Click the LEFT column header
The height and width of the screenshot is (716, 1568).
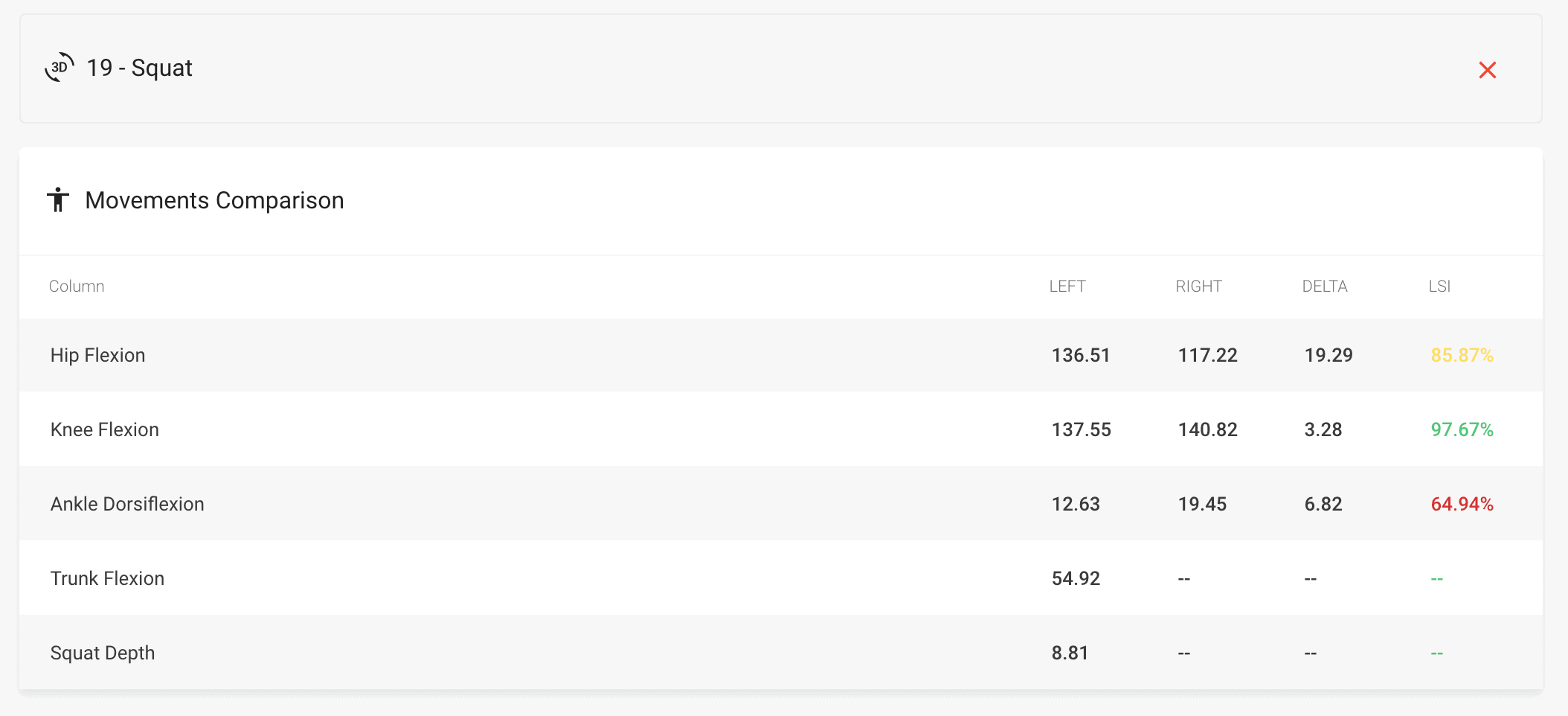1067,287
